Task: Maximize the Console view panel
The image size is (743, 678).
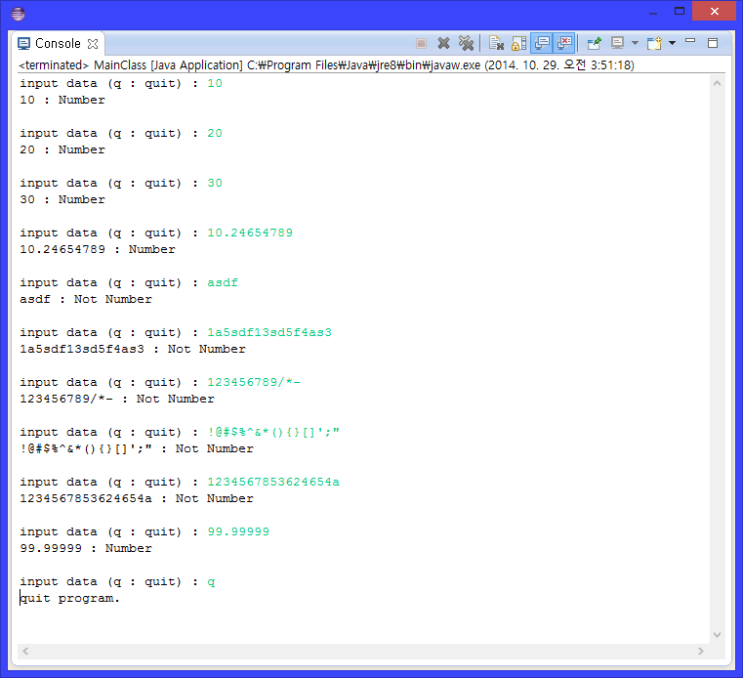Action: coord(713,43)
